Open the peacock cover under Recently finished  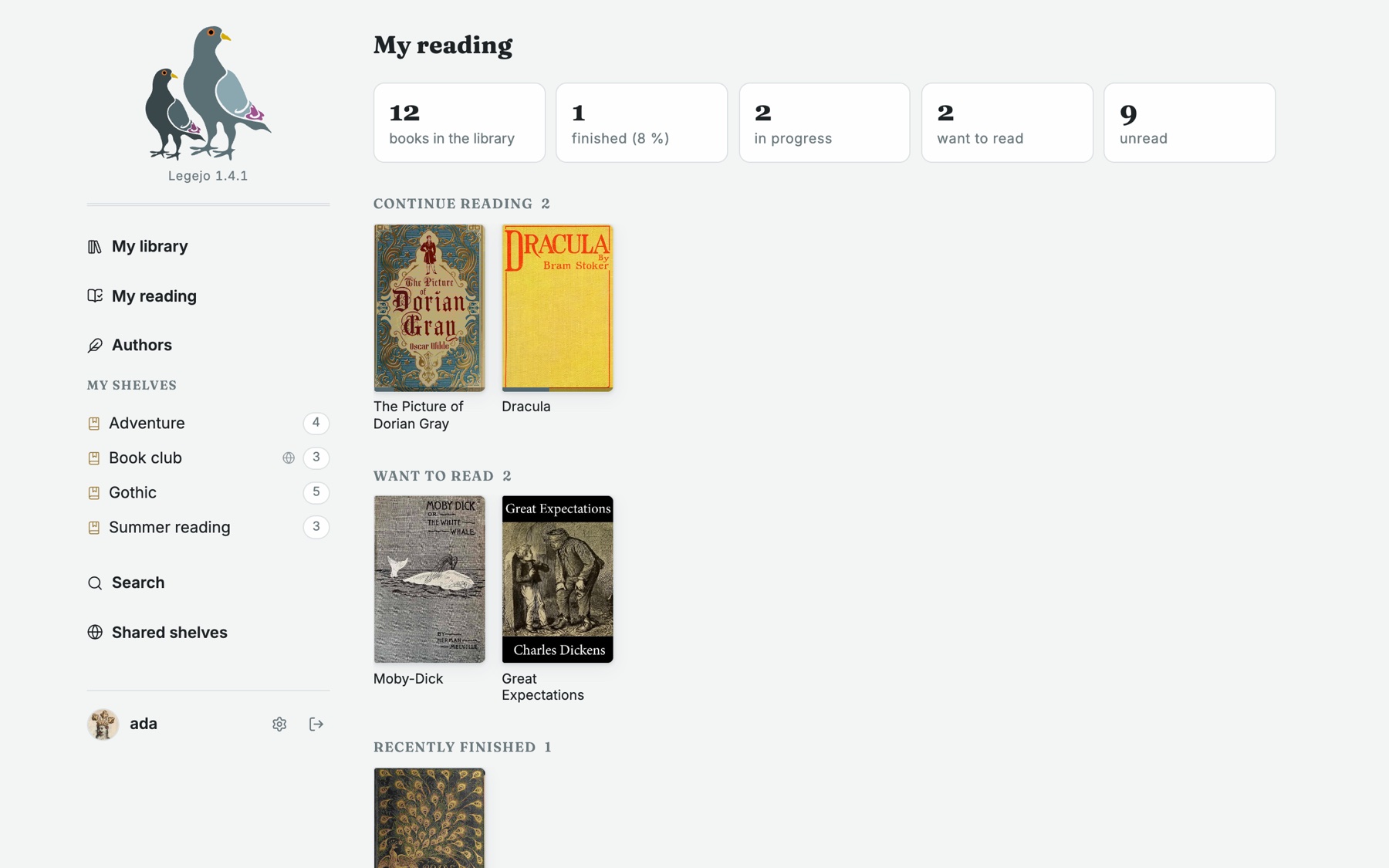(x=429, y=818)
